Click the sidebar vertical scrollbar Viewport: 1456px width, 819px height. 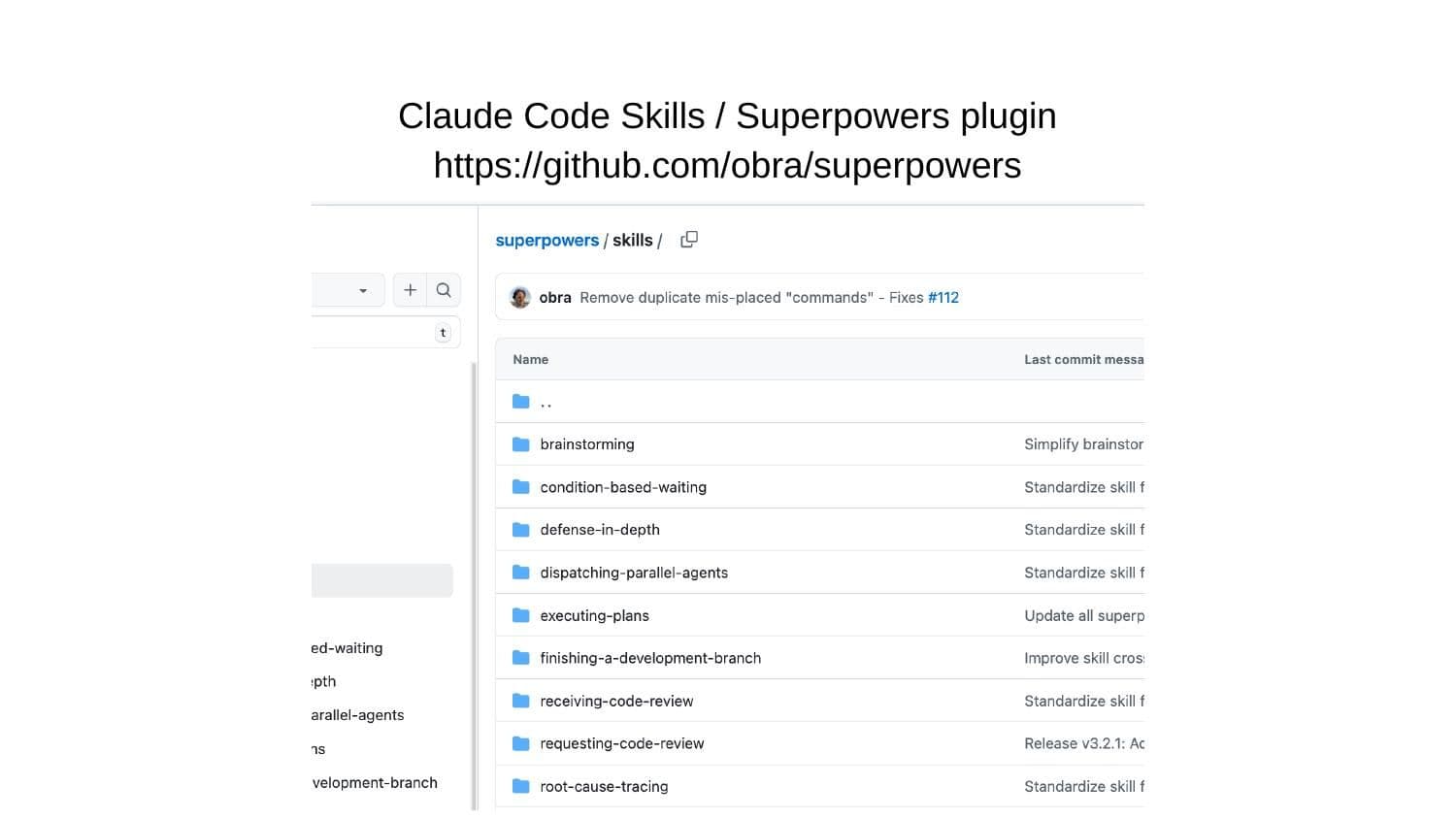(x=474, y=582)
